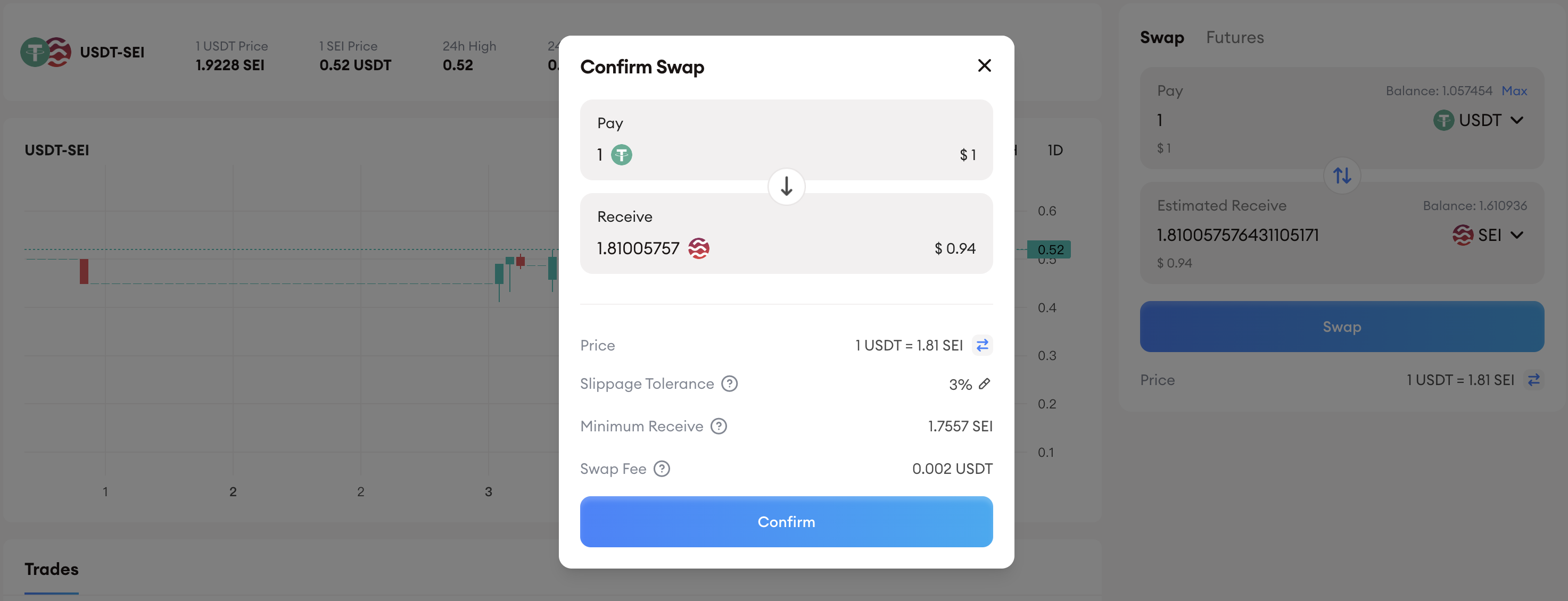Select the Swap tab
The image size is (1568, 601).
coord(1161,38)
